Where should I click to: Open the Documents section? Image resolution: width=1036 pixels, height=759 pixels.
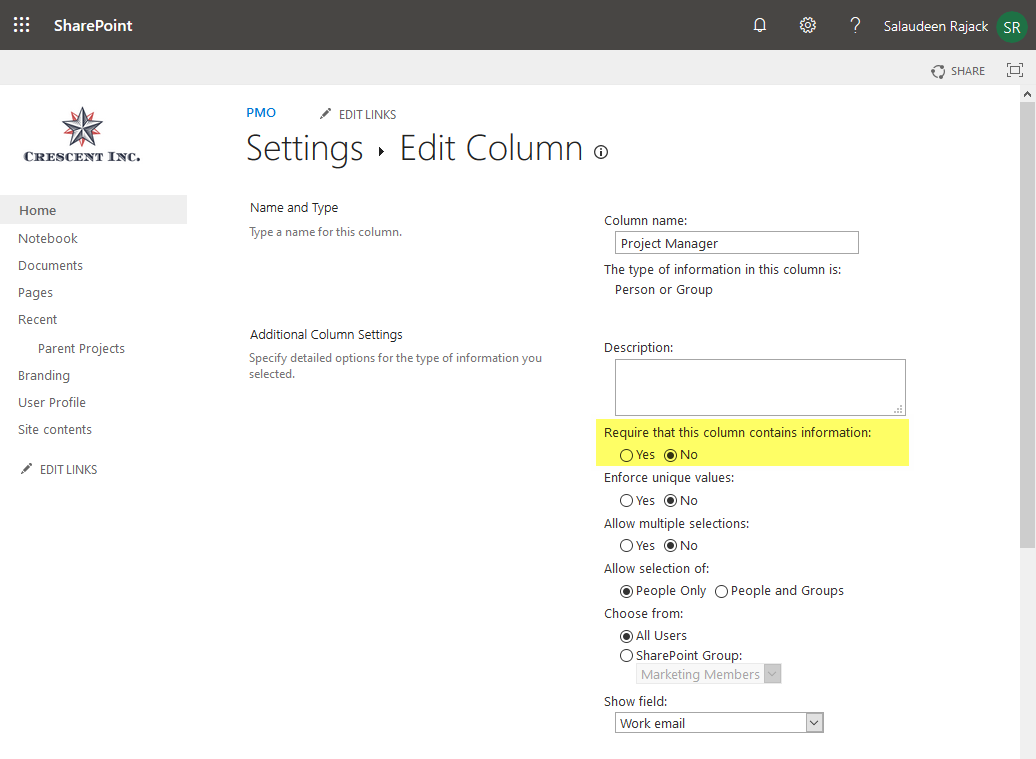[x=50, y=265]
